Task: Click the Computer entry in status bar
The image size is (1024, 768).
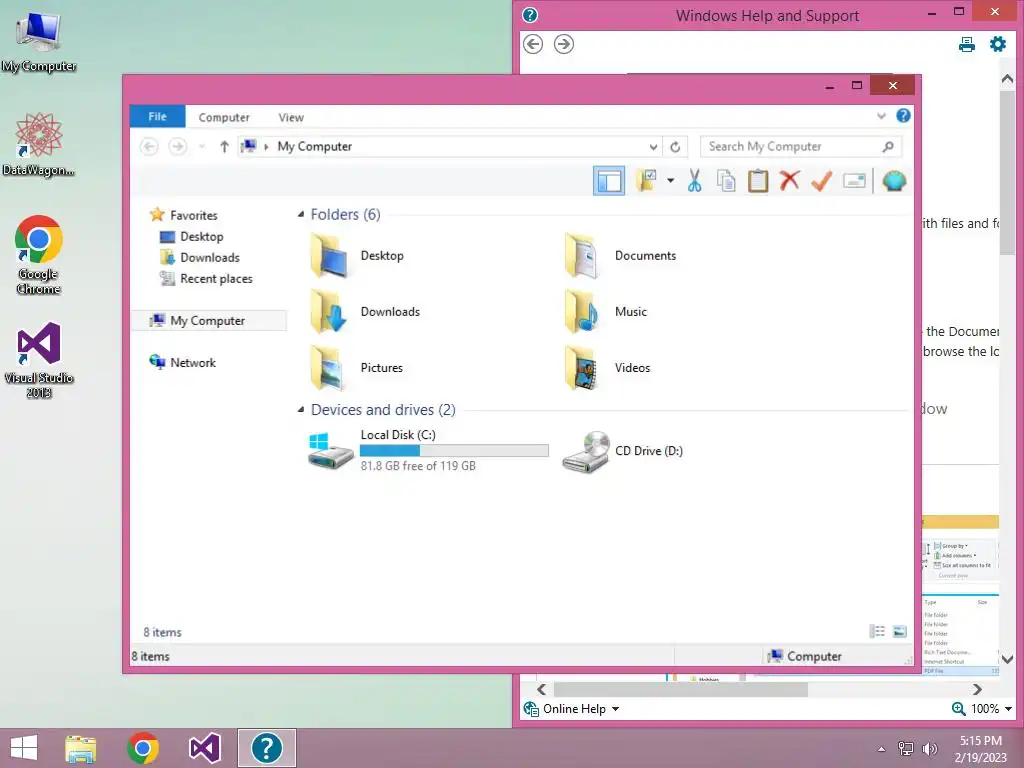Action: 805,656
